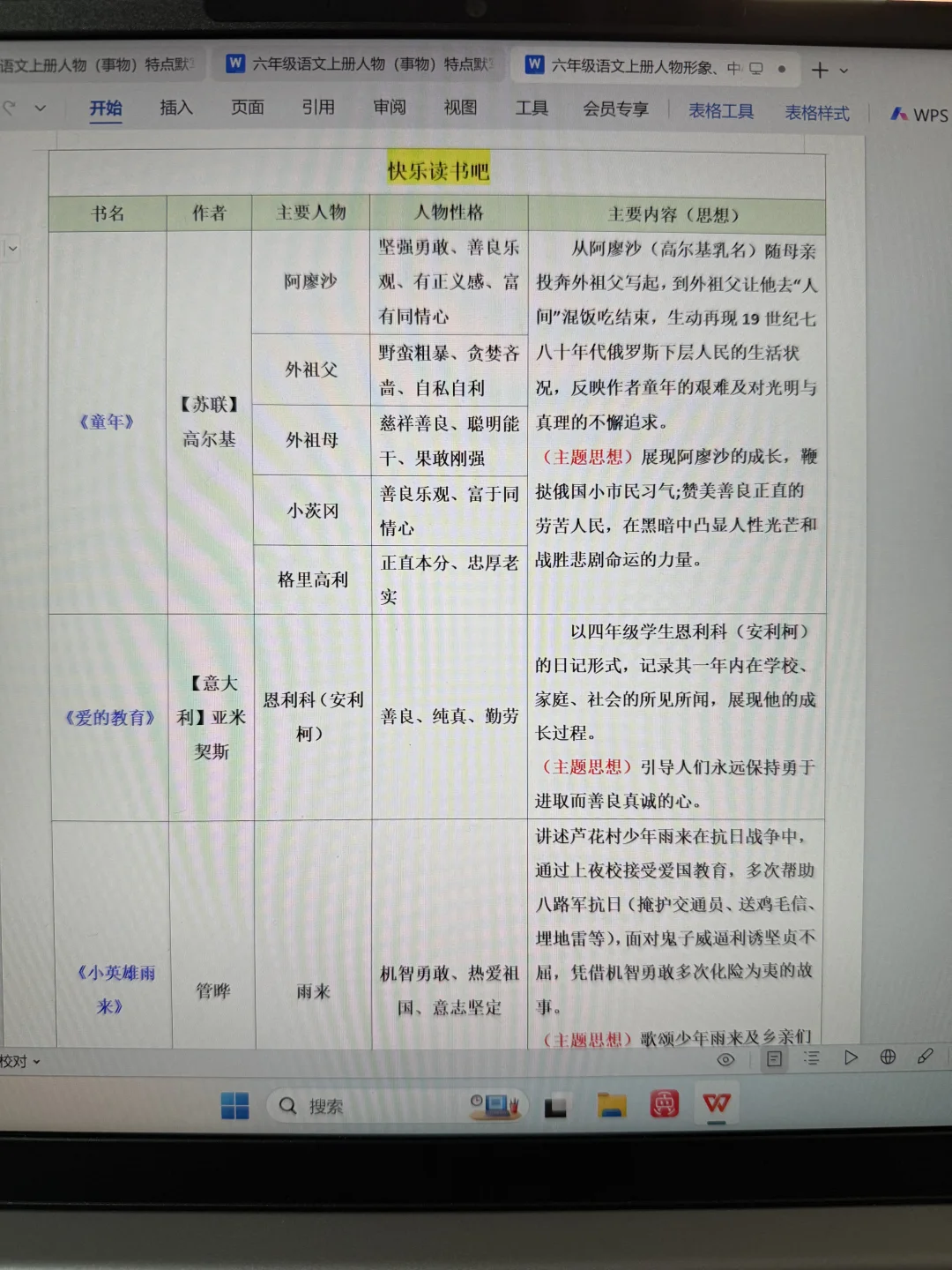The height and width of the screenshot is (1270, 952).
Task: Open the 插入 ribbon tab
Action: click(x=176, y=108)
